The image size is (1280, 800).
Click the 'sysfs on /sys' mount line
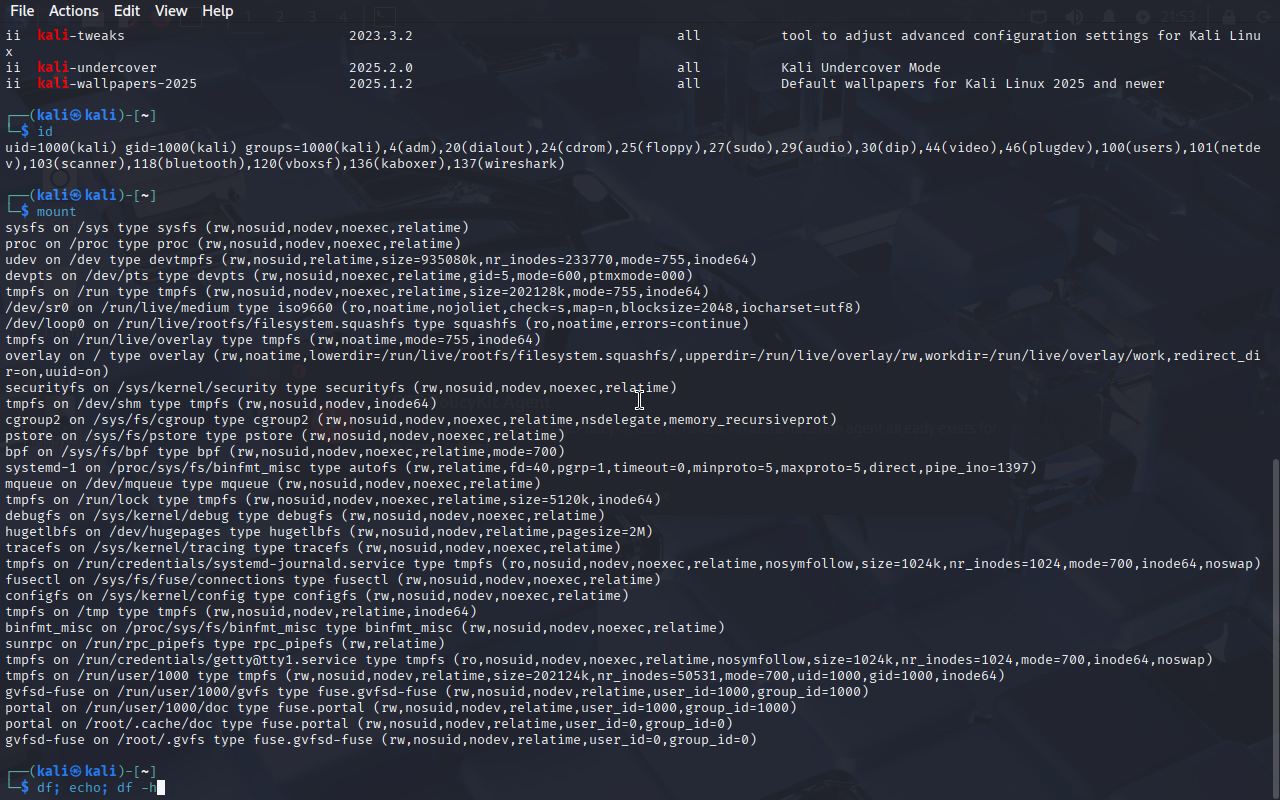pyautogui.click(x=237, y=228)
